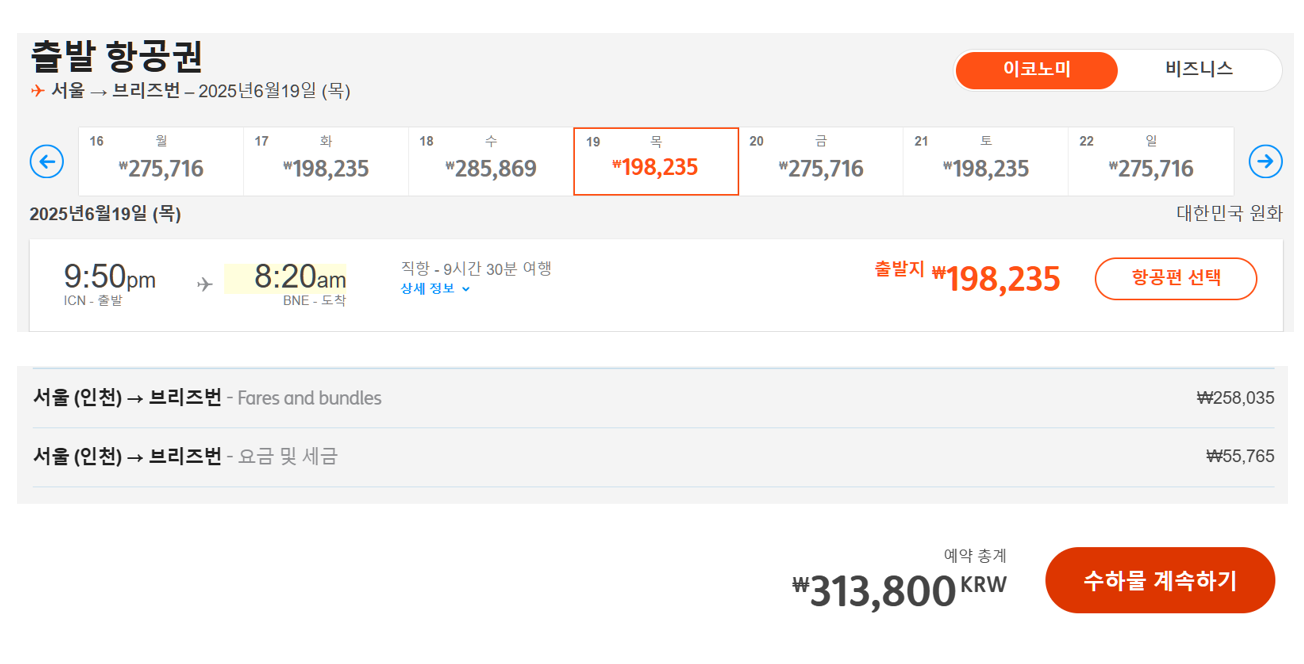Screen dimensions: 1304x664
Task: Click the previous dates left arrow icon
Action: pyautogui.click(x=47, y=161)
